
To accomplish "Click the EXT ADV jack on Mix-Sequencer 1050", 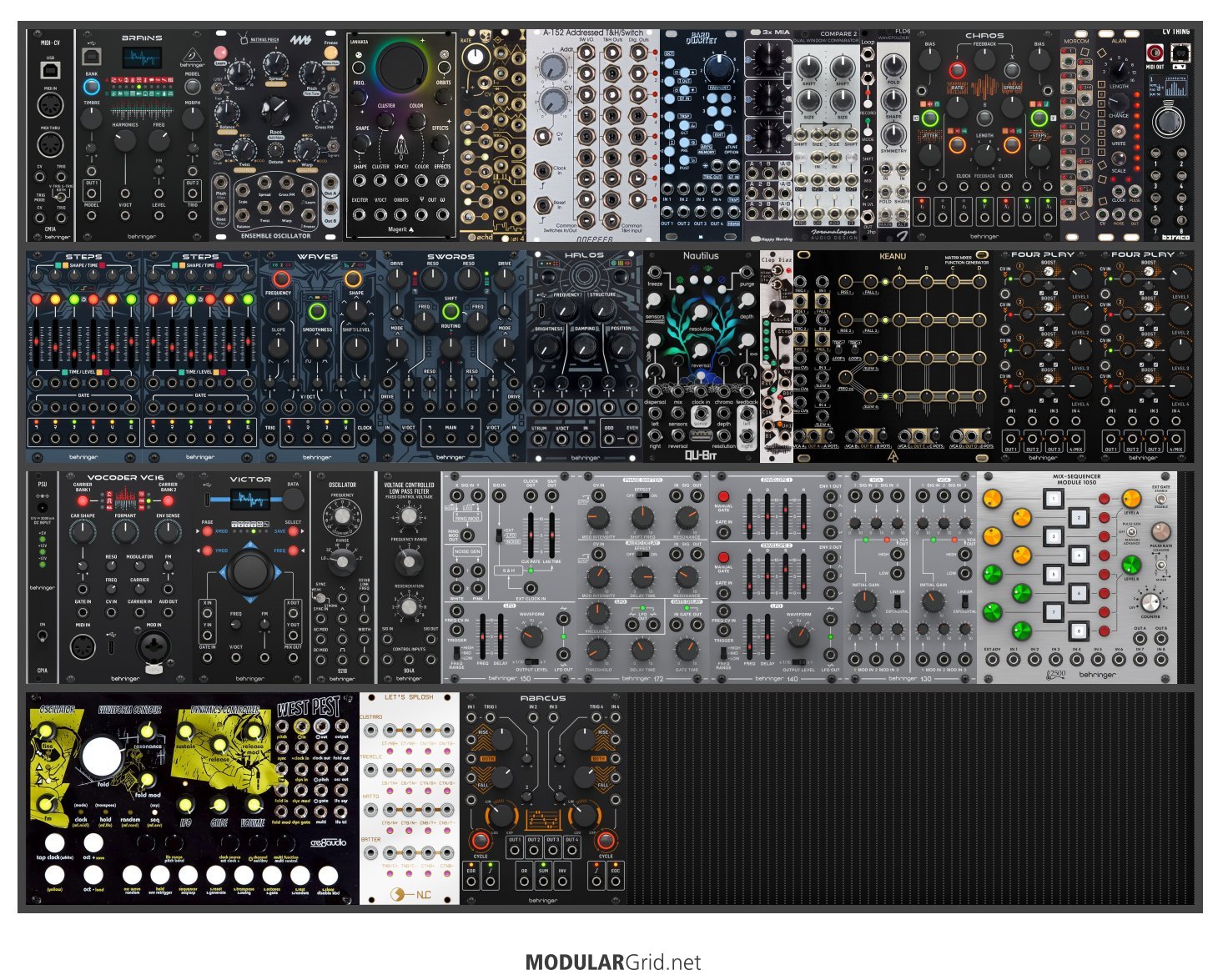I will point(993,660).
